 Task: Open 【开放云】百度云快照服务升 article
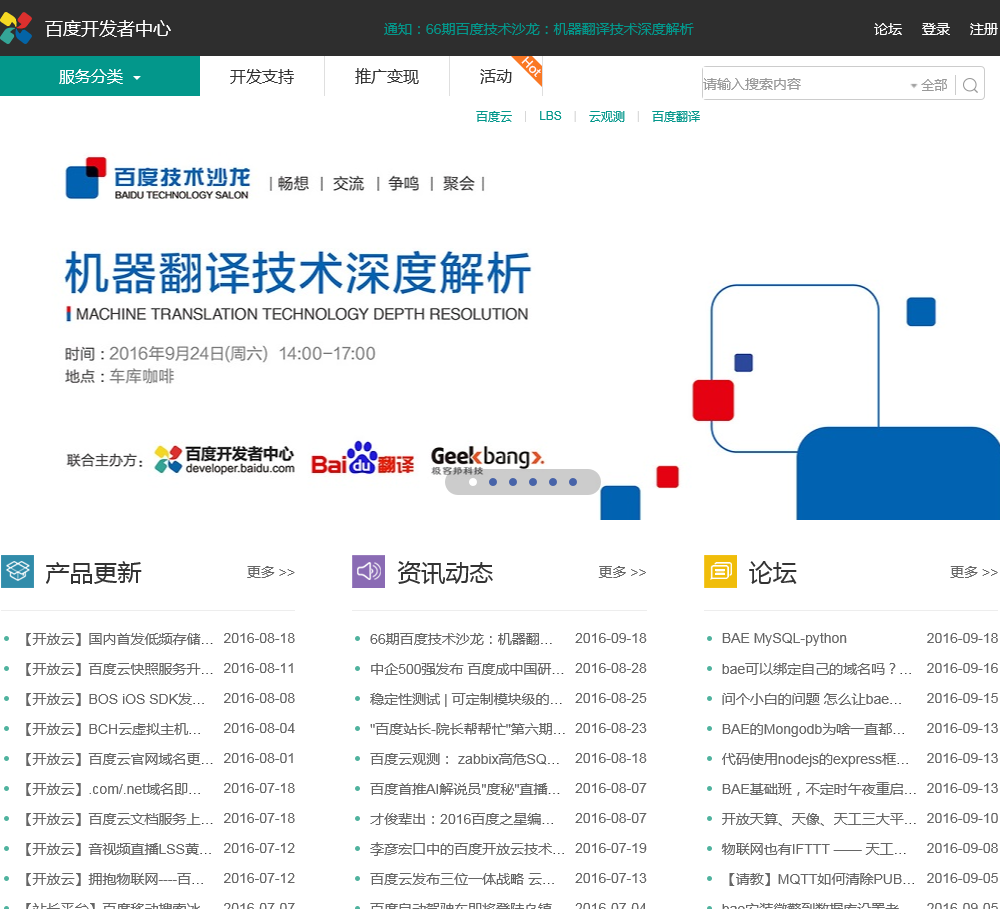point(117,669)
